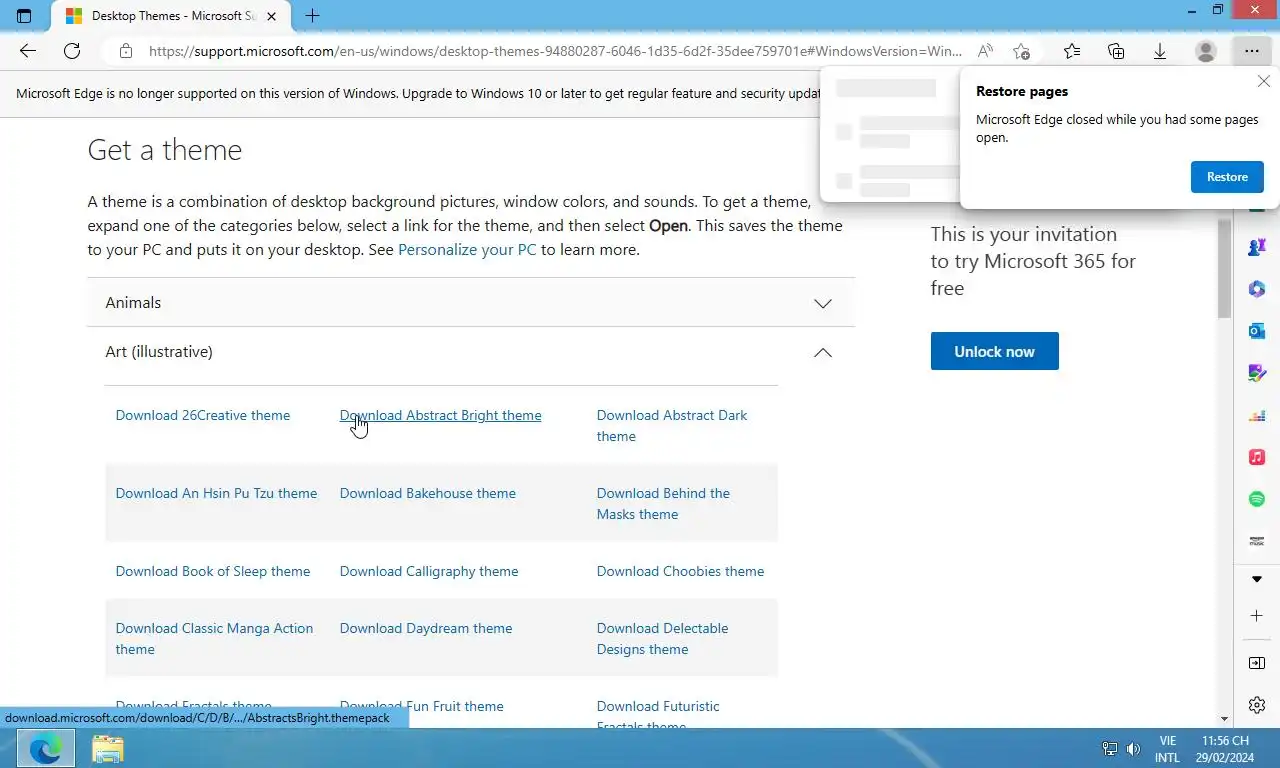Screen dimensions: 1280x768
Task: Open Settings and more menu
Action: click(1252, 51)
